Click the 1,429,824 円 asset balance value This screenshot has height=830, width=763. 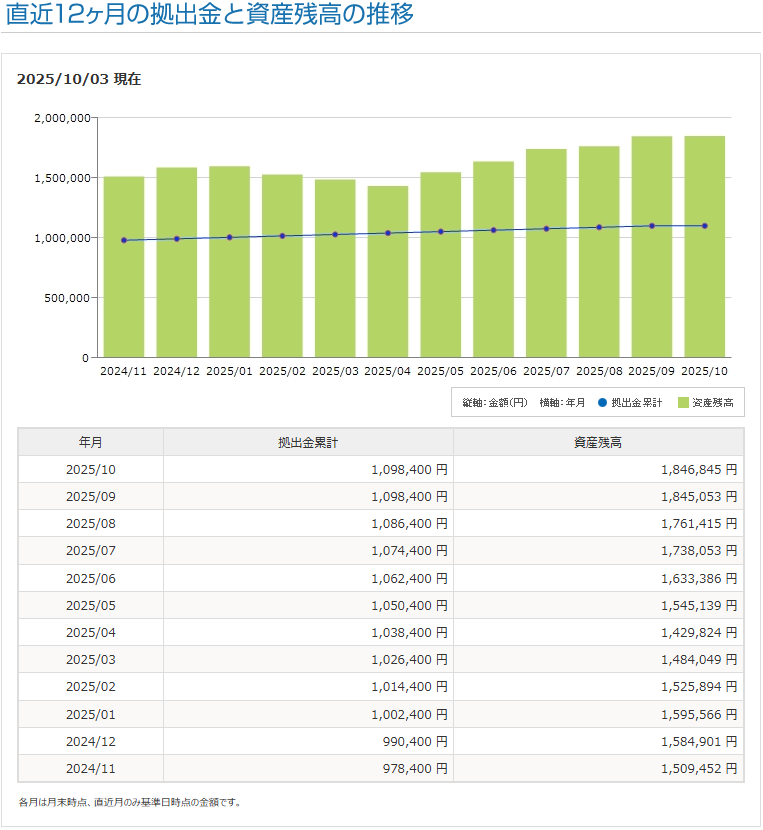(698, 632)
